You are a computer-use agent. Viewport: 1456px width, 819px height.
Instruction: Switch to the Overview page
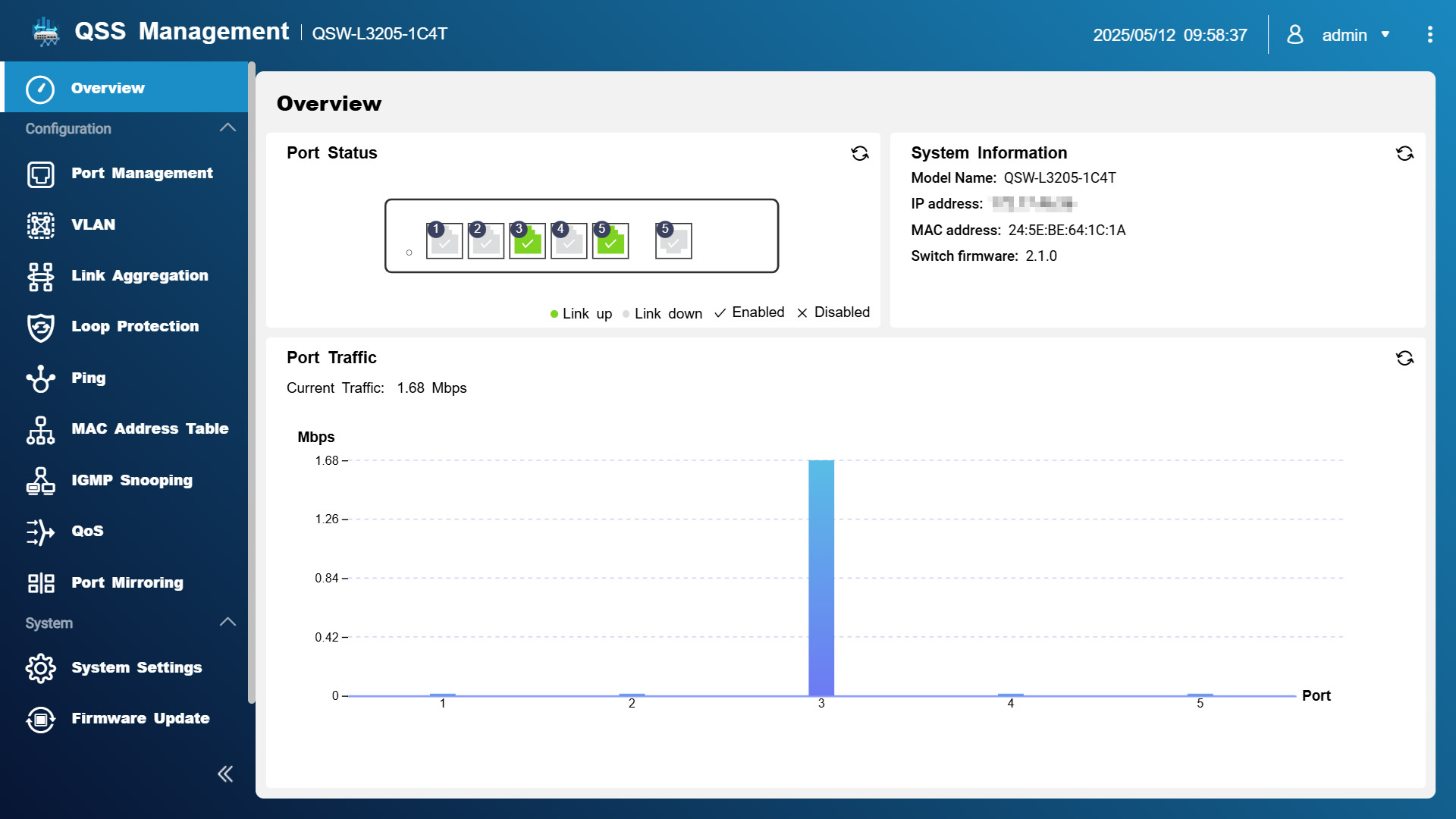coord(108,87)
